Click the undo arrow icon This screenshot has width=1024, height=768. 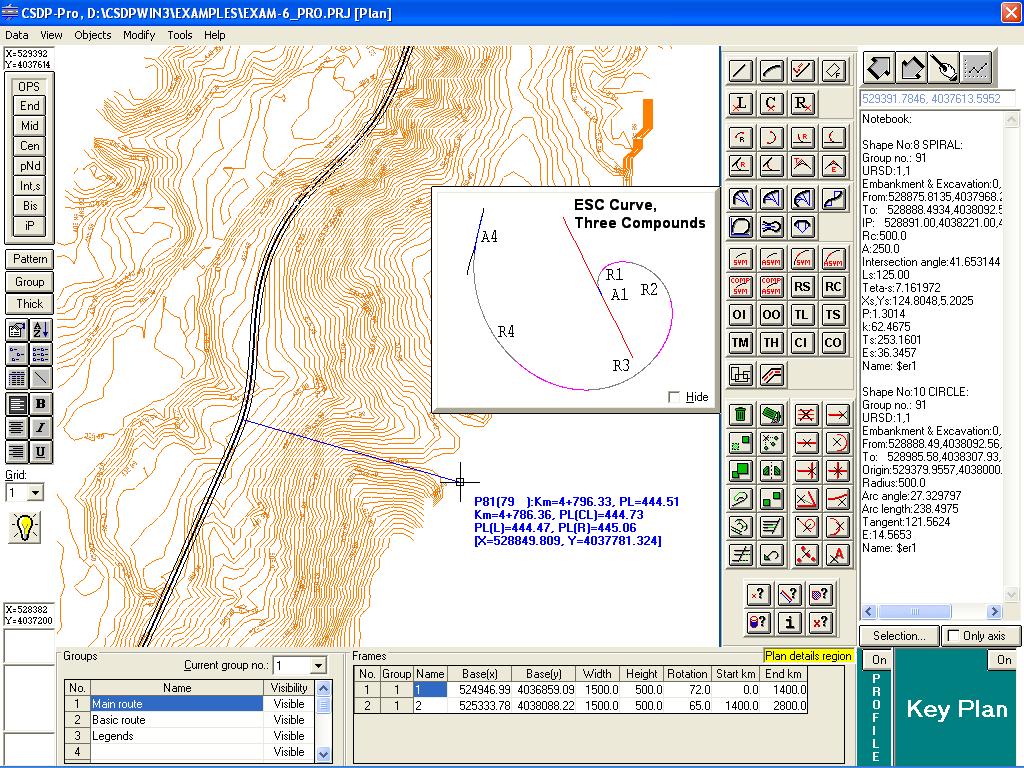point(772,554)
